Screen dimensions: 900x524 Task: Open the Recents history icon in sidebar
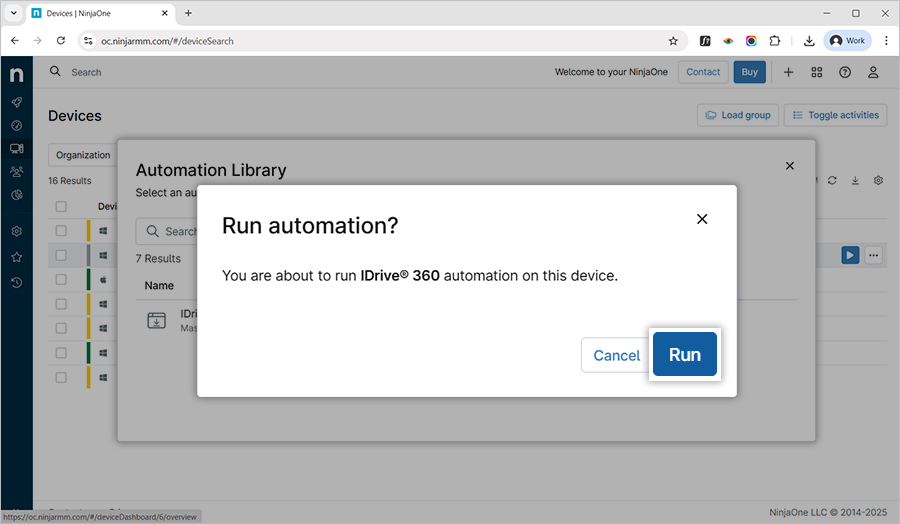(x=16, y=282)
